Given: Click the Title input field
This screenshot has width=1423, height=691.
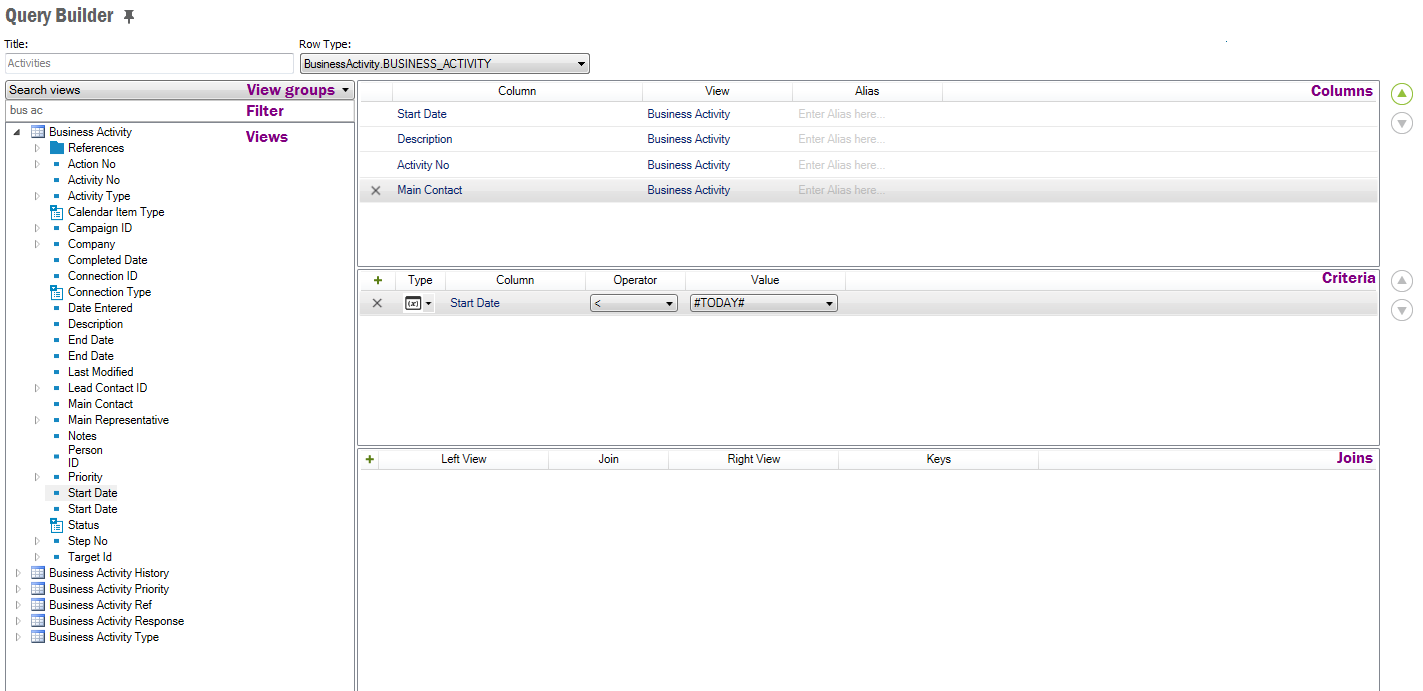Looking at the screenshot, I should [148, 64].
